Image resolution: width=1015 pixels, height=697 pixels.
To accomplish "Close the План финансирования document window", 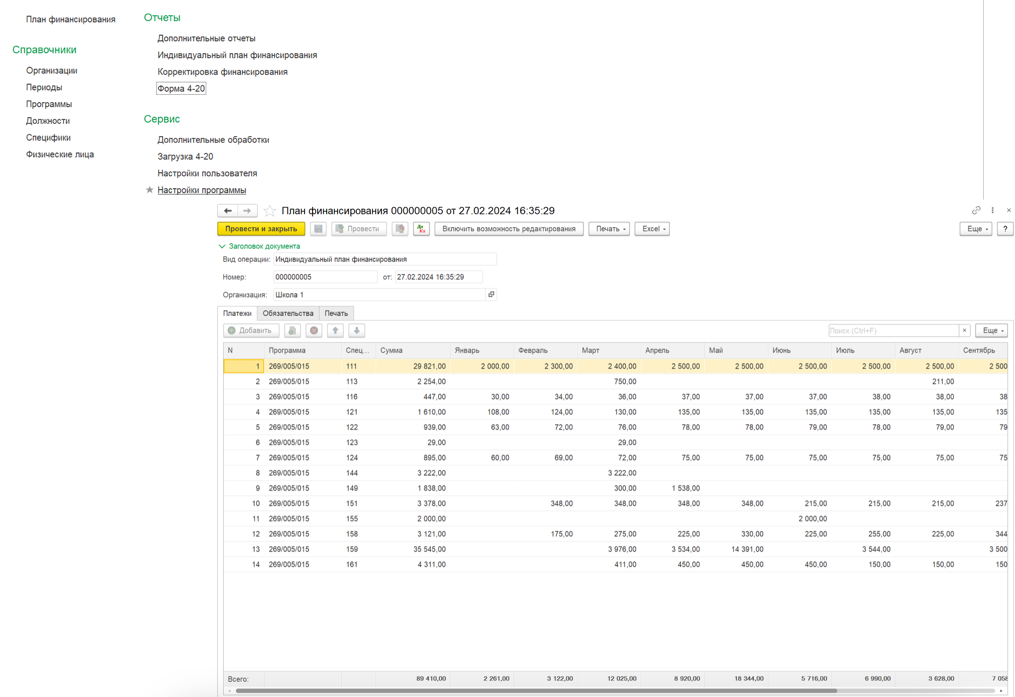I will [1009, 210].
